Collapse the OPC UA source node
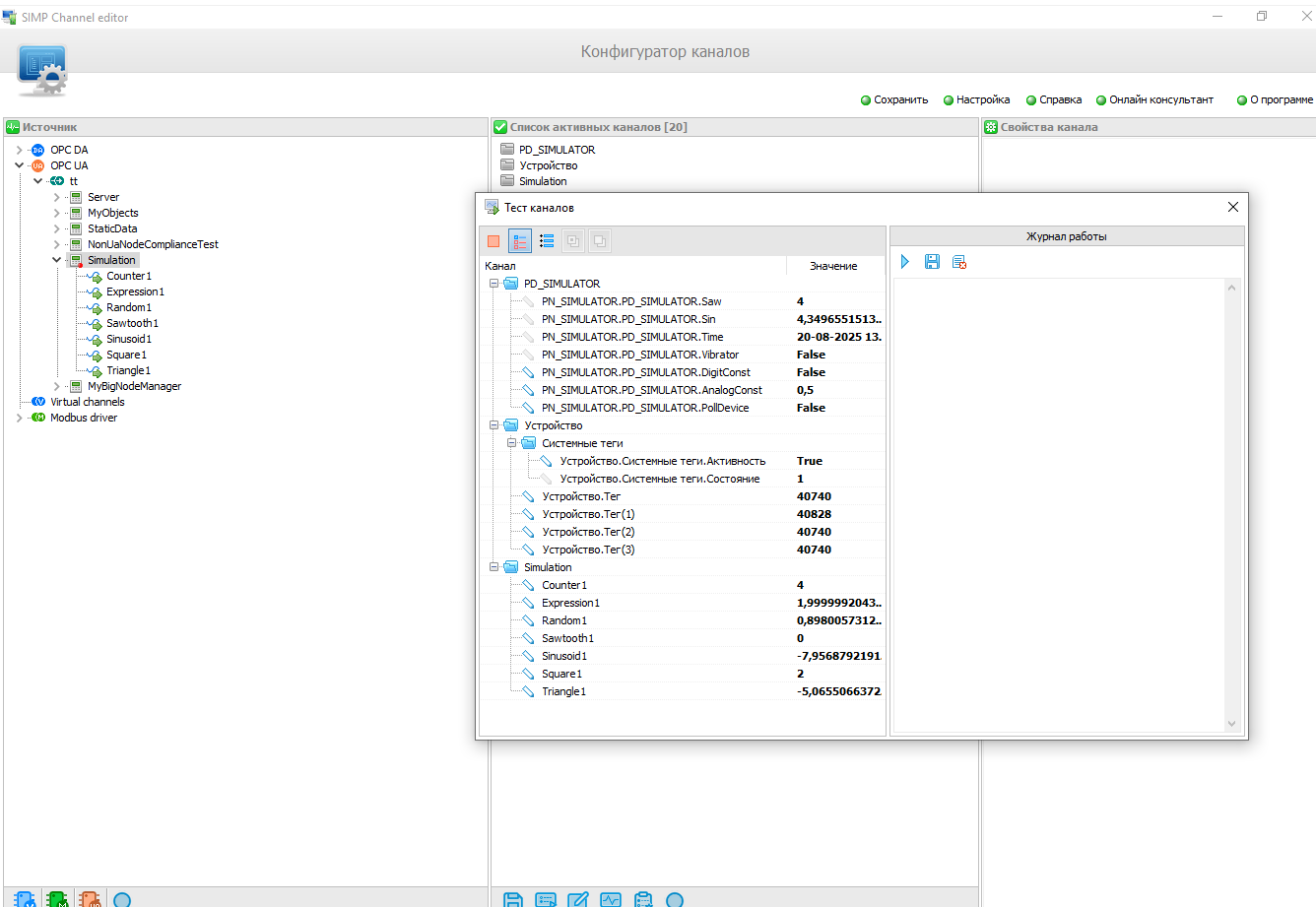Screen dimensions: 1316x907 tap(19, 165)
